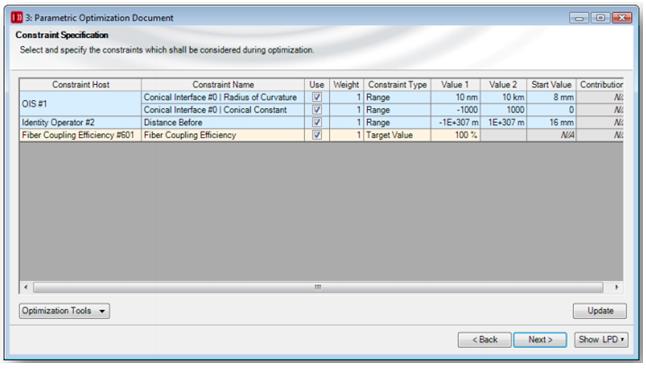Image resolution: width=646 pixels, height=369 pixels.
Task: Disable Use for Distance Before constraint
Action: tap(317, 122)
